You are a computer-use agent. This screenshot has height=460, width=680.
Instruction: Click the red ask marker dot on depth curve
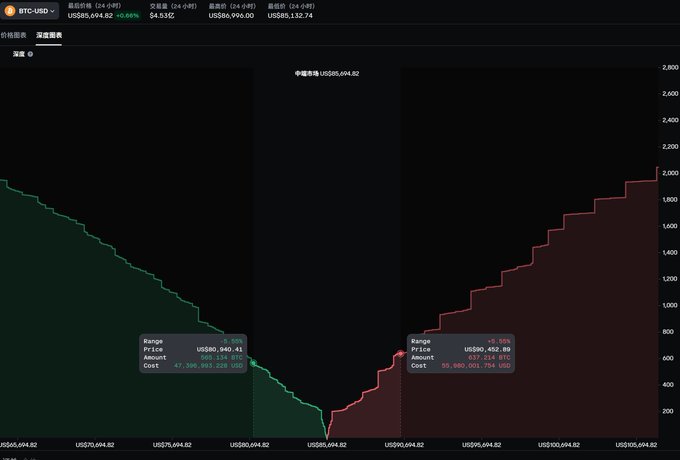pyautogui.click(x=400, y=354)
